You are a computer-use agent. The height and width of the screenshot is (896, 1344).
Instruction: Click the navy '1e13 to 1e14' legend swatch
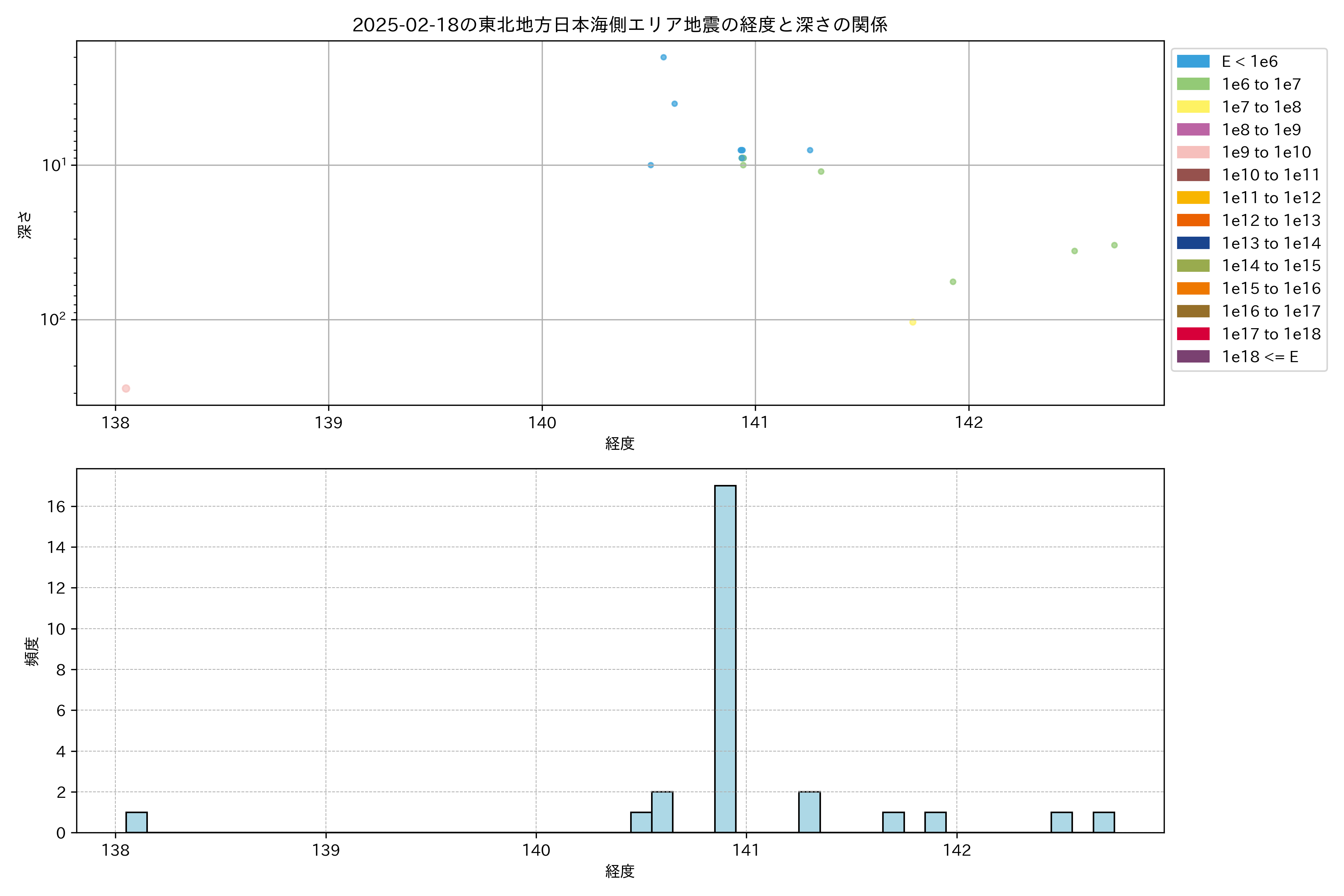coord(1192,243)
